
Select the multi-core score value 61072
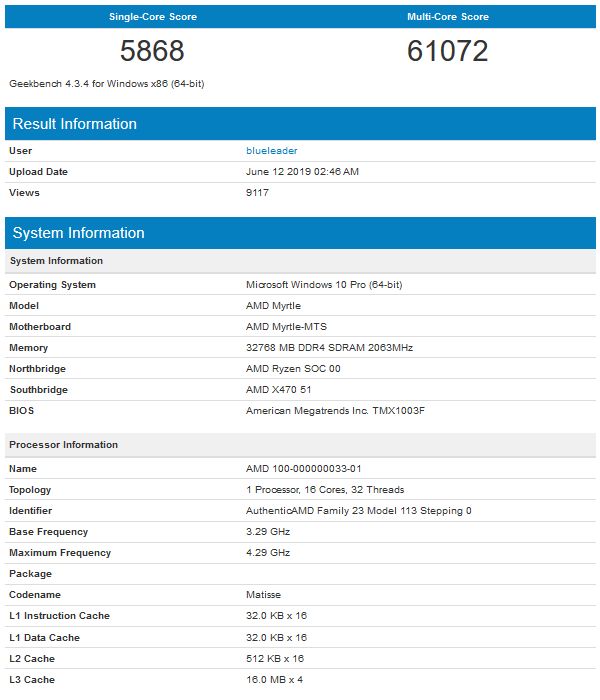[448, 50]
